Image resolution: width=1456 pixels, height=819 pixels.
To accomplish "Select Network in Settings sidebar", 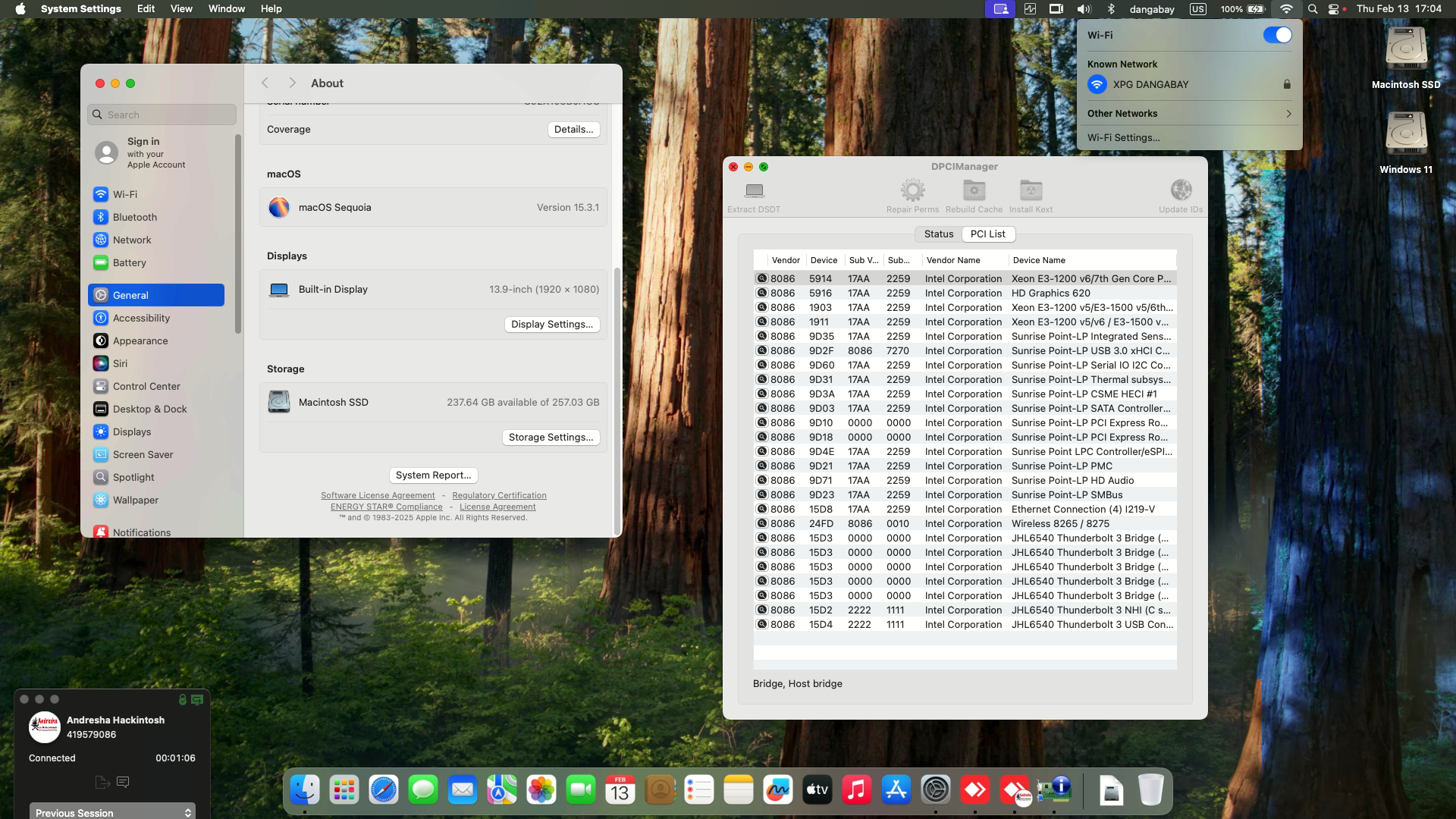I will point(156,240).
